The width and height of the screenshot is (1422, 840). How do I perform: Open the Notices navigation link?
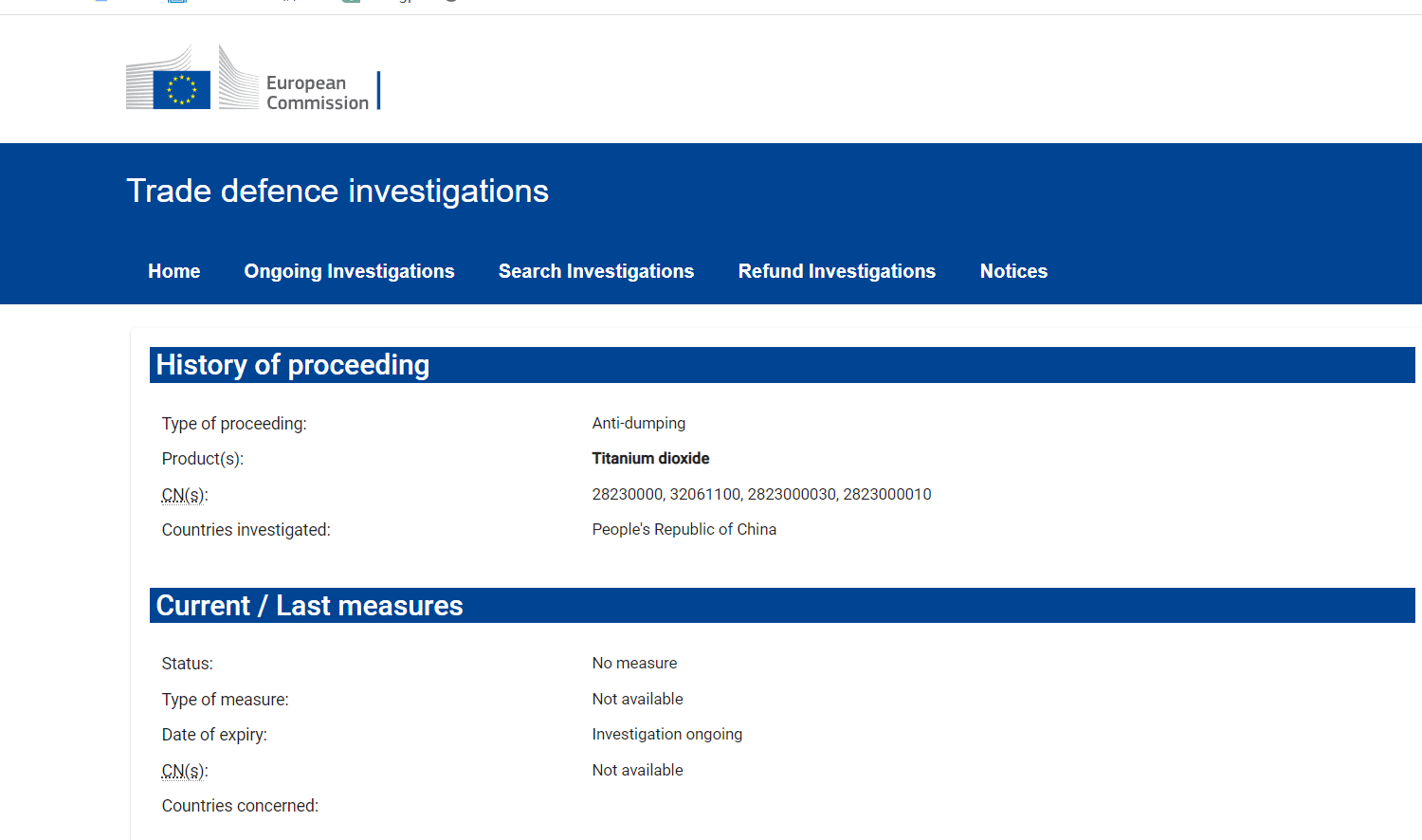pyautogui.click(x=1012, y=271)
